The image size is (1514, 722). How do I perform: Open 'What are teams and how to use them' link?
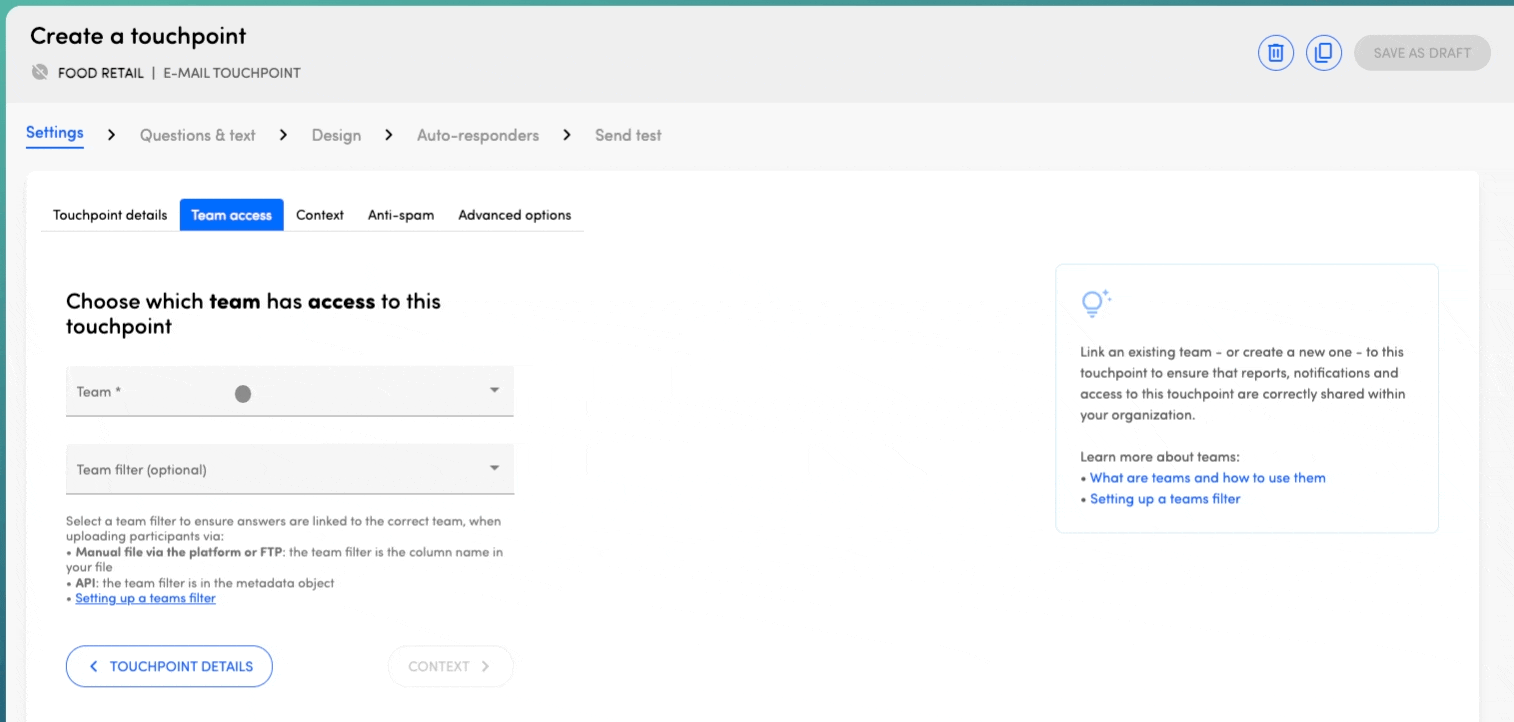point(1207,478)
